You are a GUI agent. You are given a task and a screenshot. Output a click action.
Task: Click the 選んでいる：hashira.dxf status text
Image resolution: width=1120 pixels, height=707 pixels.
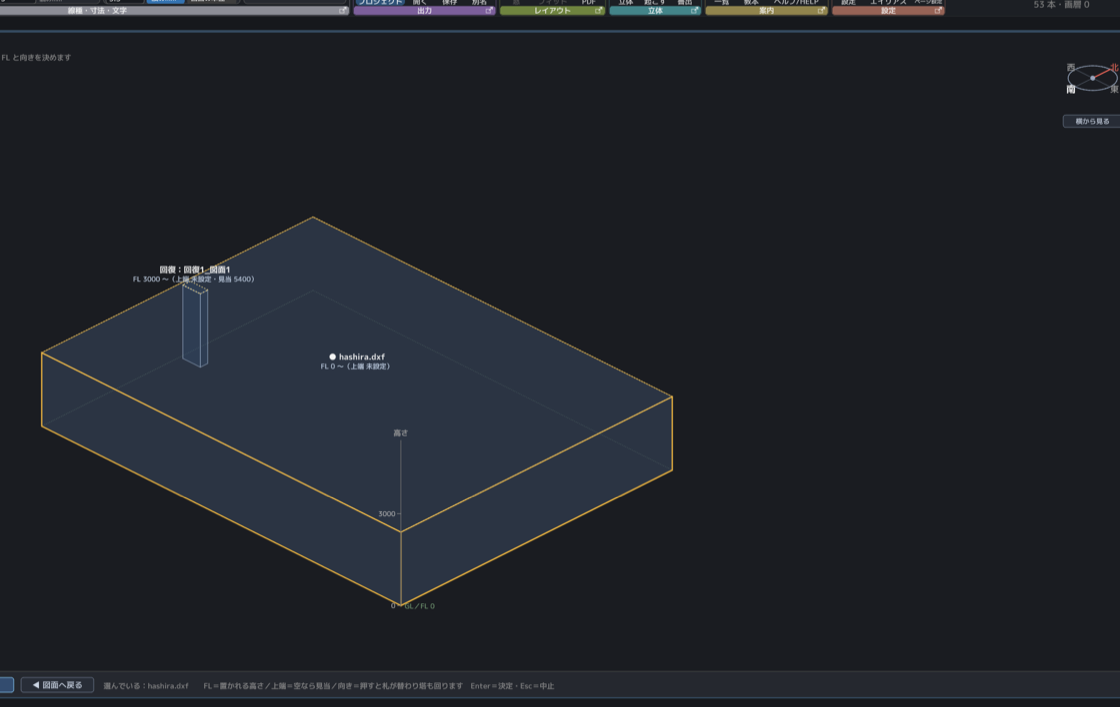pyautogui.click(x=146, y=686)
